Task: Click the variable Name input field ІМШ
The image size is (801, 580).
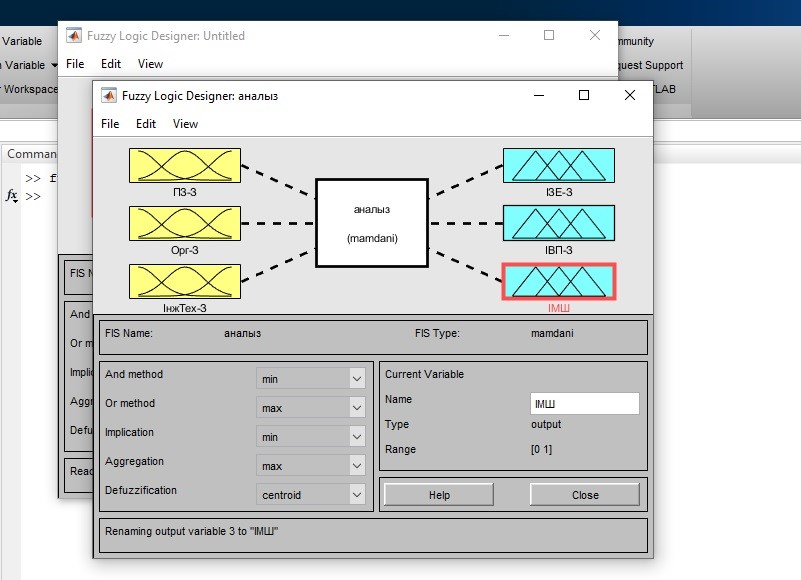Action: click(x=585, y=403)
